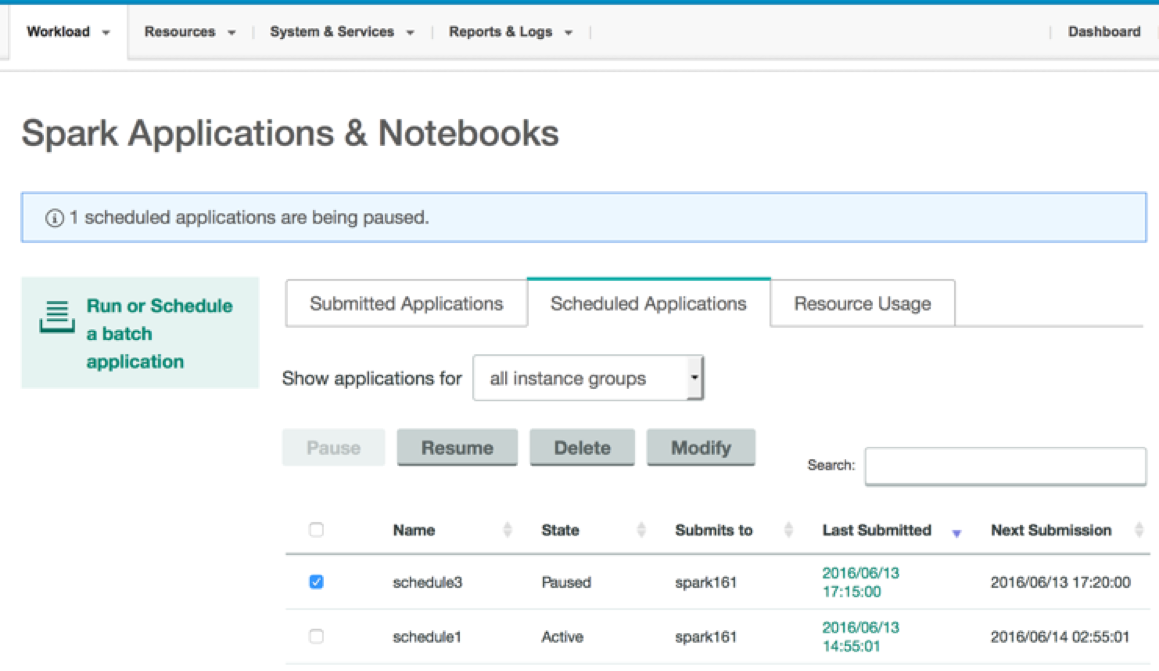The width and height of the screenshot is (1159, 671).
Task: Click the info icon in the paused notice
Action: click(x=54, y=218)
